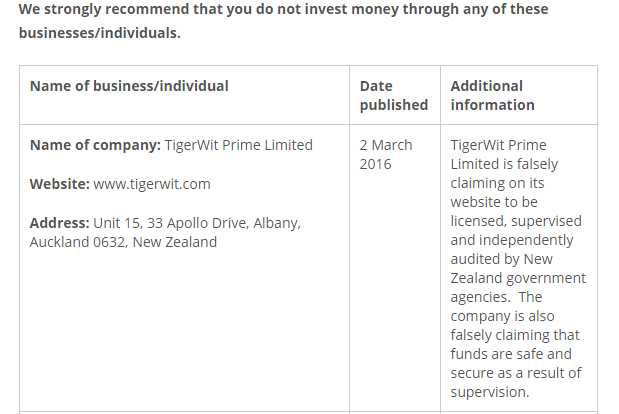The height and width of the screenshot is (414, 619).
Task: Click the "Name of business/individual" column header
Action: tap(129, 86)
